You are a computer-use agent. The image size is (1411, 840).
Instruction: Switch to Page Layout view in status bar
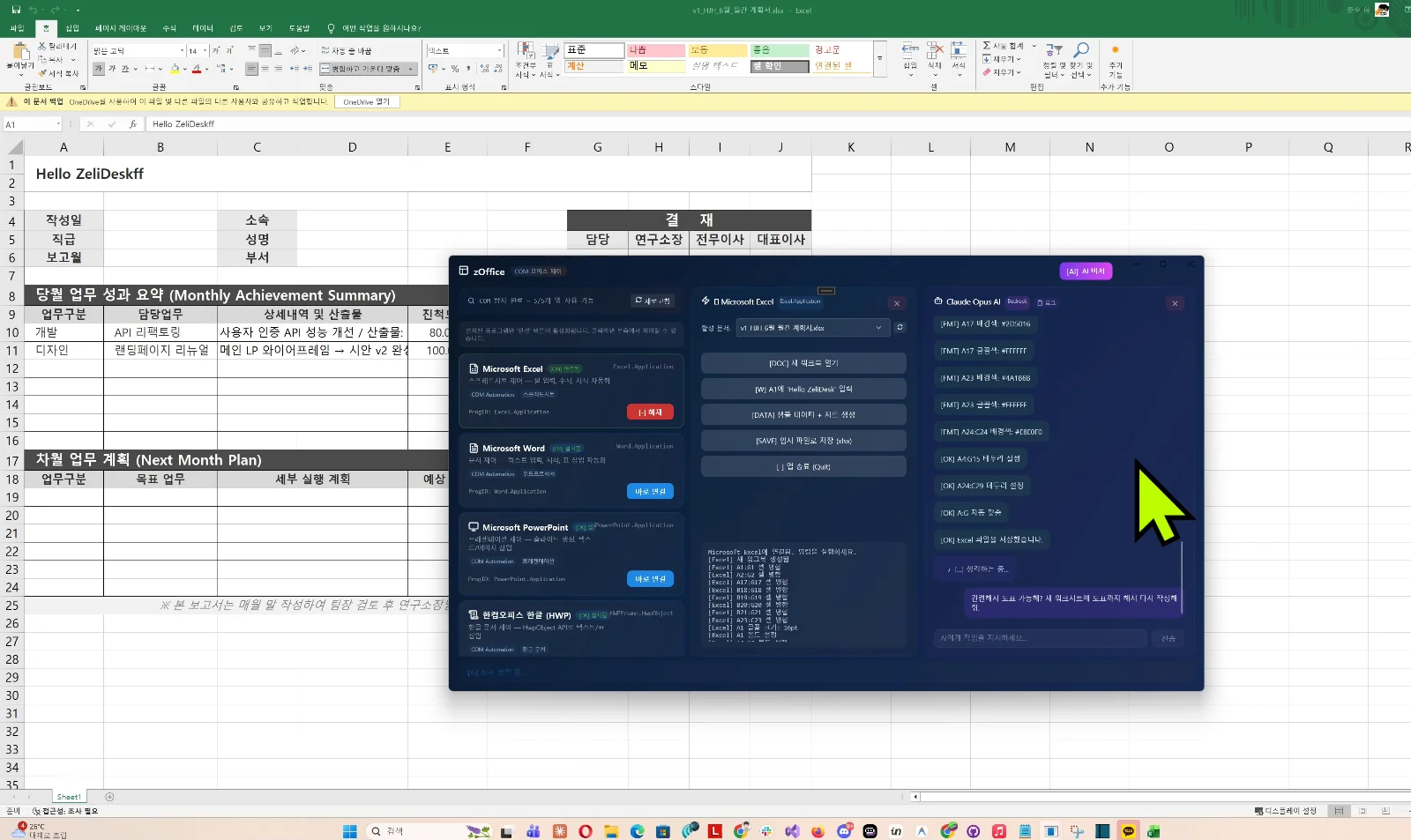[1362, 811]
